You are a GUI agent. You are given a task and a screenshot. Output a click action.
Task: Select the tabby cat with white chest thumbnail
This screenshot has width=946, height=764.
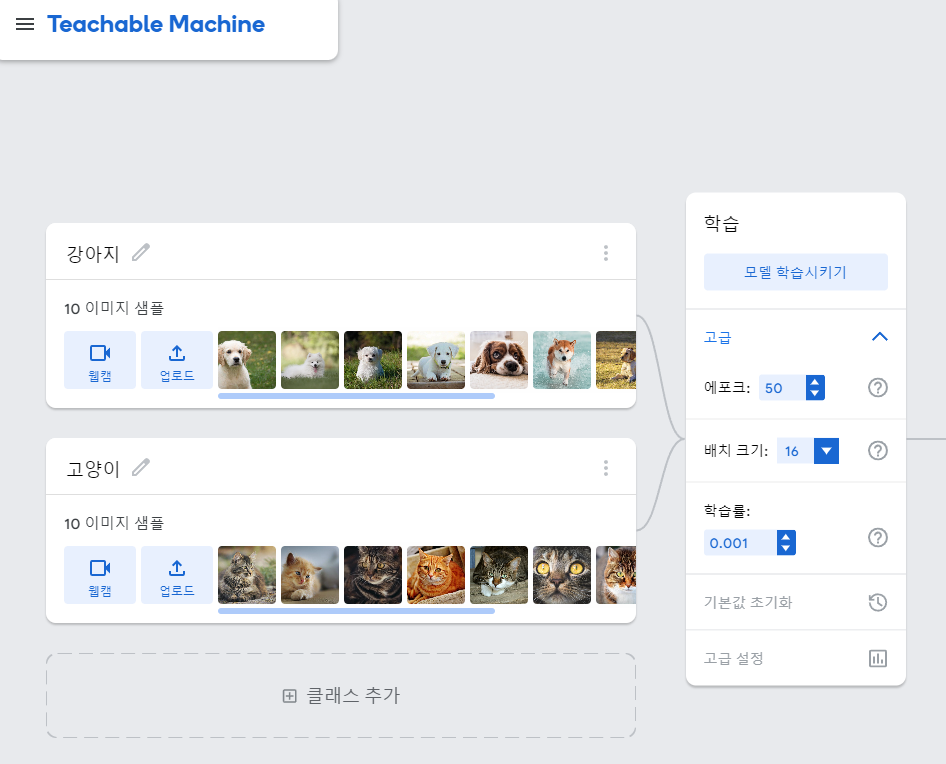(x=499, y=575)
